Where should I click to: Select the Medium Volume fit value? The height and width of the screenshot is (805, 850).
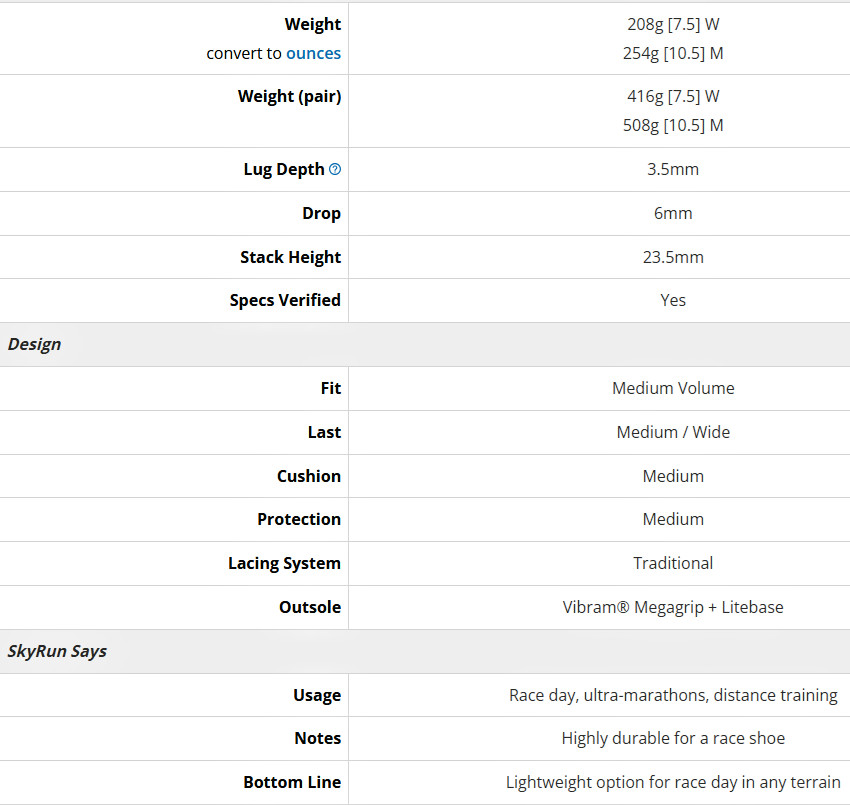[673, 388]
